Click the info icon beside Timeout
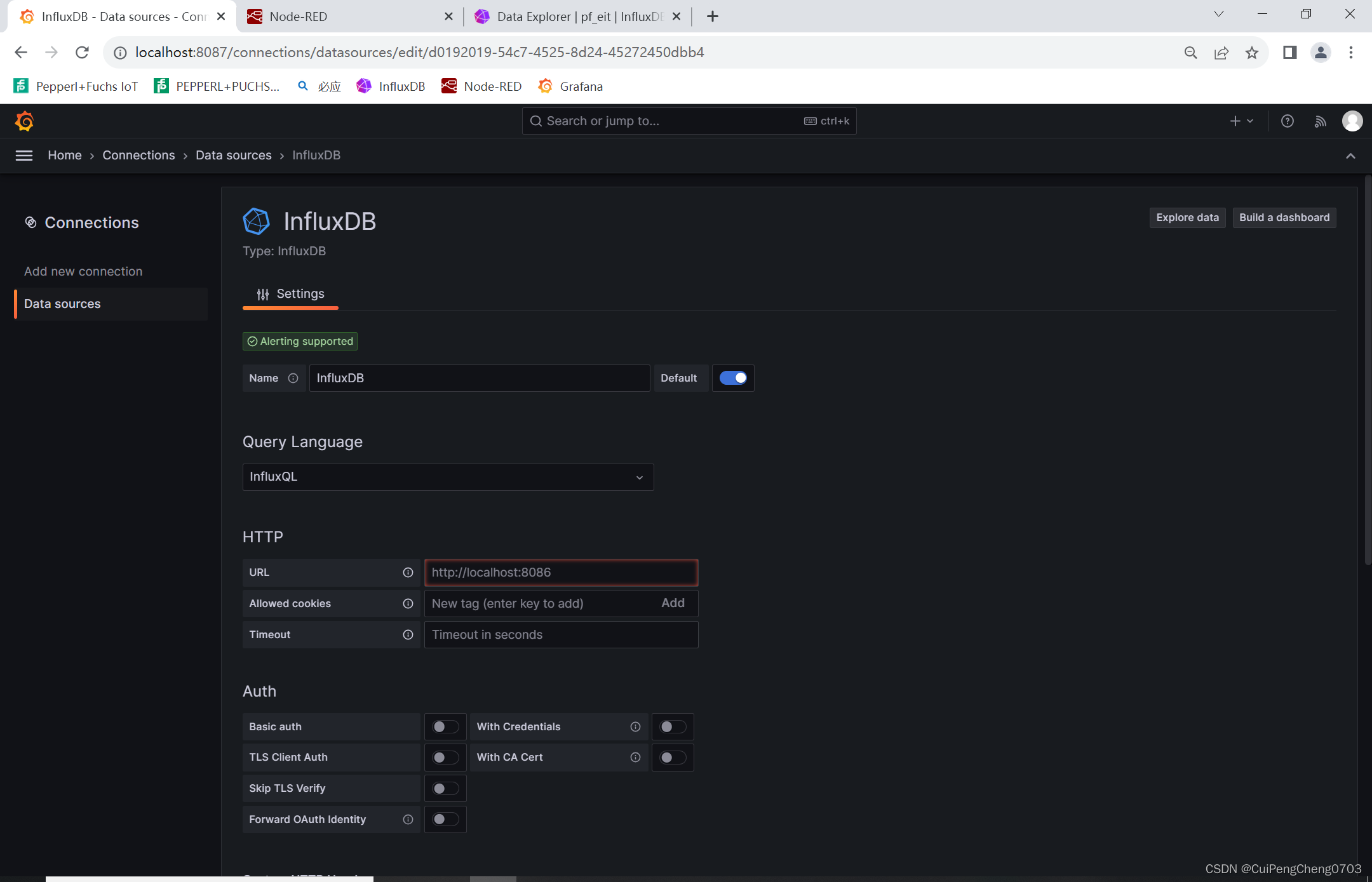 (408, 634)
